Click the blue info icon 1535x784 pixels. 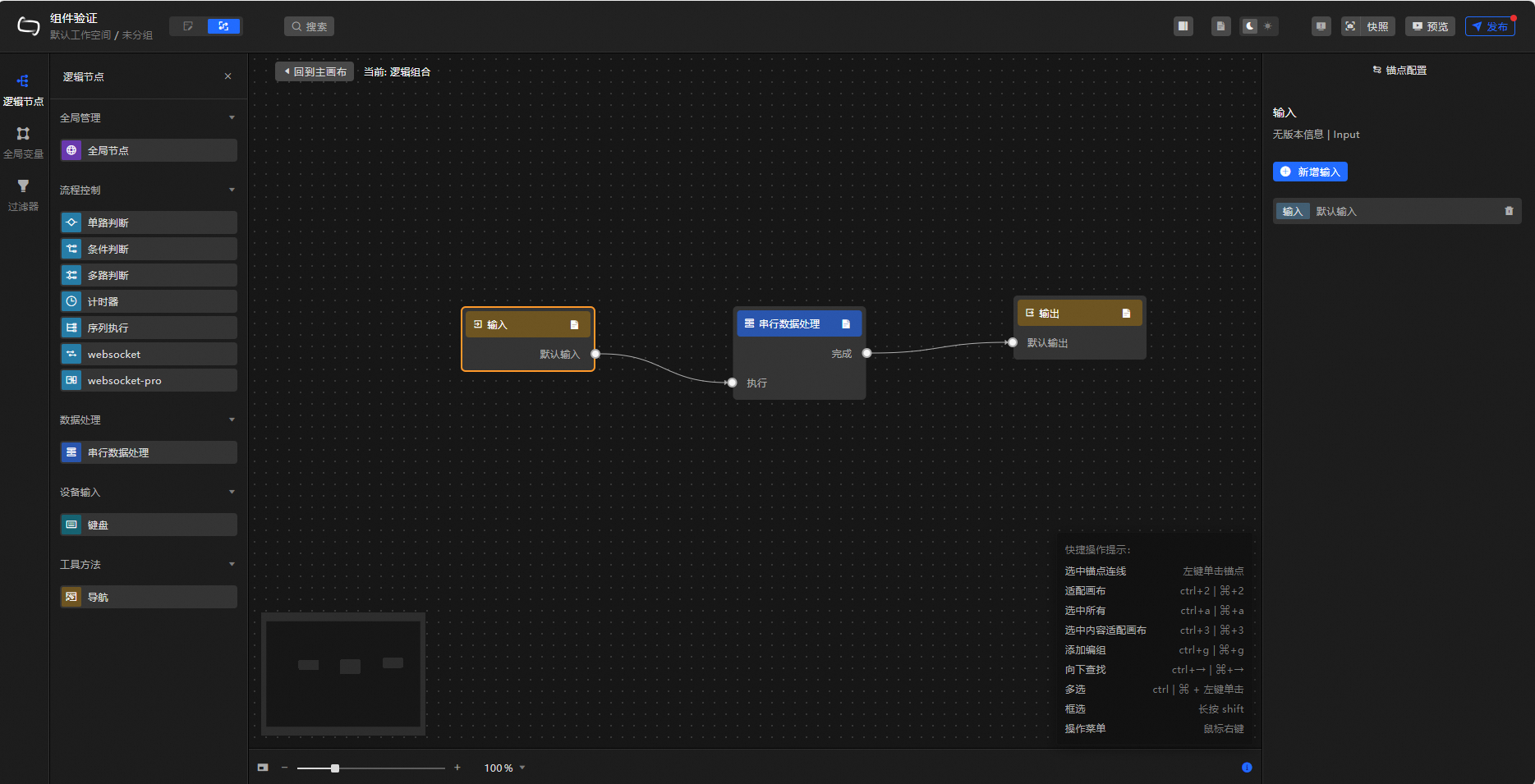(1247, 768)
